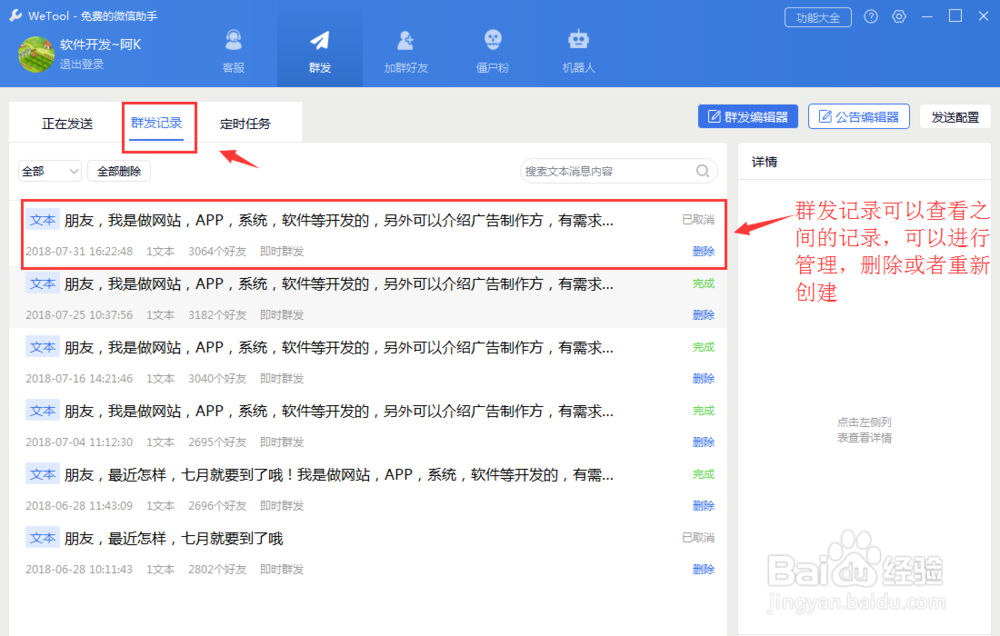Click the 软件开发~阿K user name

coord(101,45)
